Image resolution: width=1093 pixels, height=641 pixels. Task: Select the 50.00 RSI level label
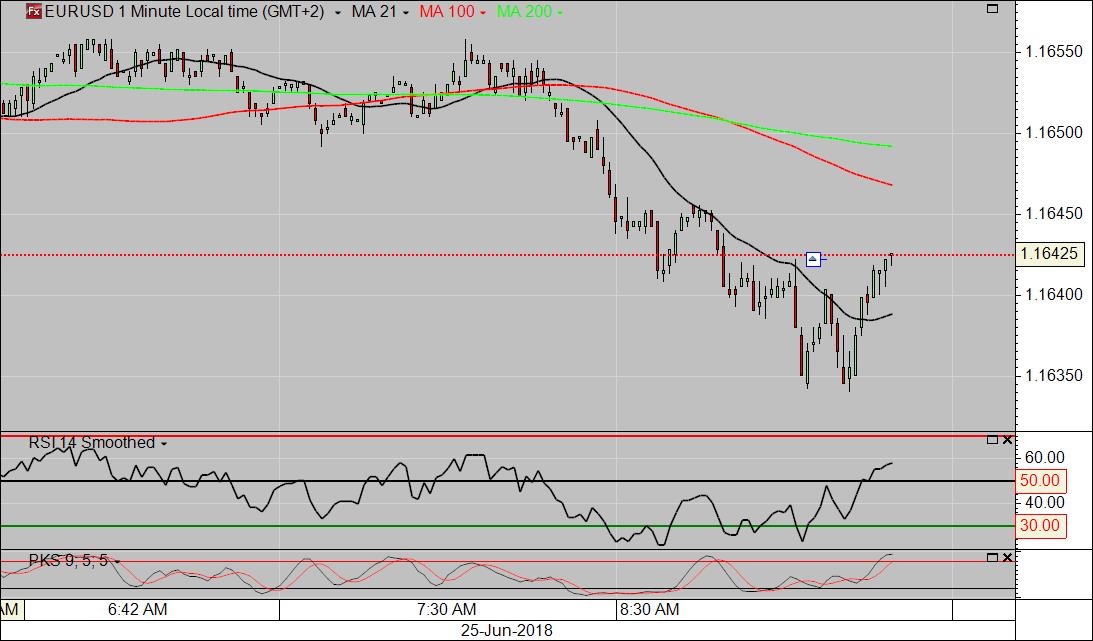[1039, 481]
